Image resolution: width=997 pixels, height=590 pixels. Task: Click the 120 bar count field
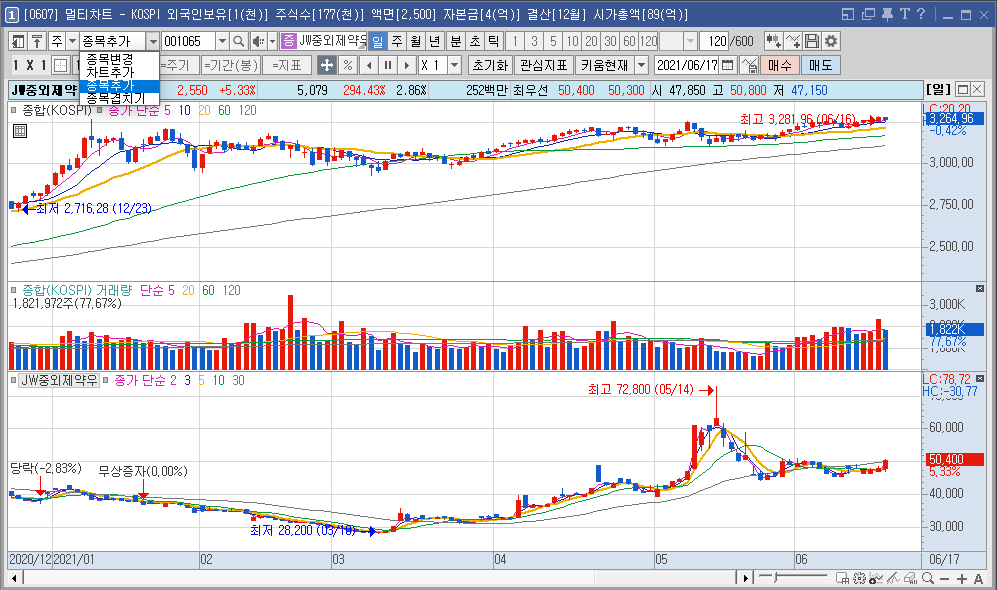pyautogui.click(x=713, y=41)
